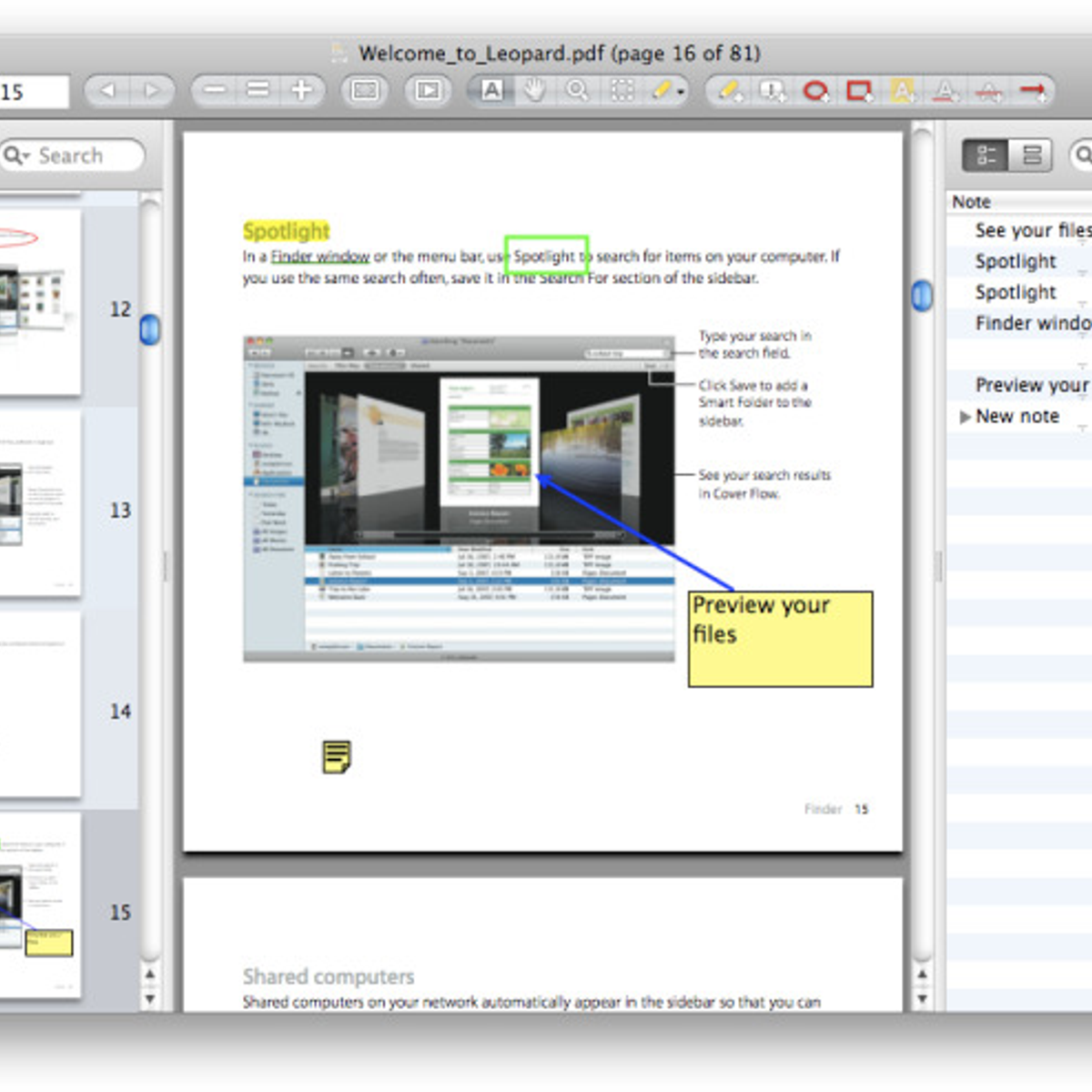This screenshot has height=1092, width=1092.
Task: Toggle presentation mode from the toolbar
Action: click(x=428, y=90)
